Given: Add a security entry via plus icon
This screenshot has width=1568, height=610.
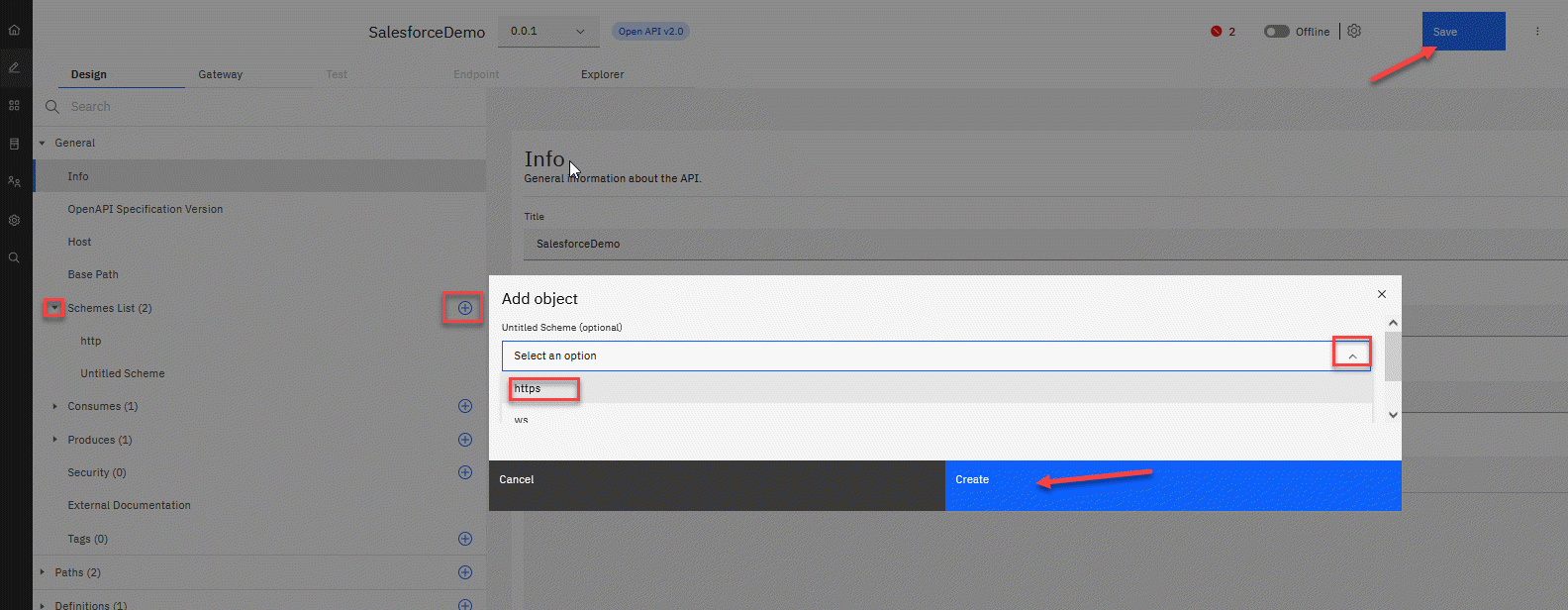Looking at the screenshot, I should pyautogui.click(x=465, y=472).
